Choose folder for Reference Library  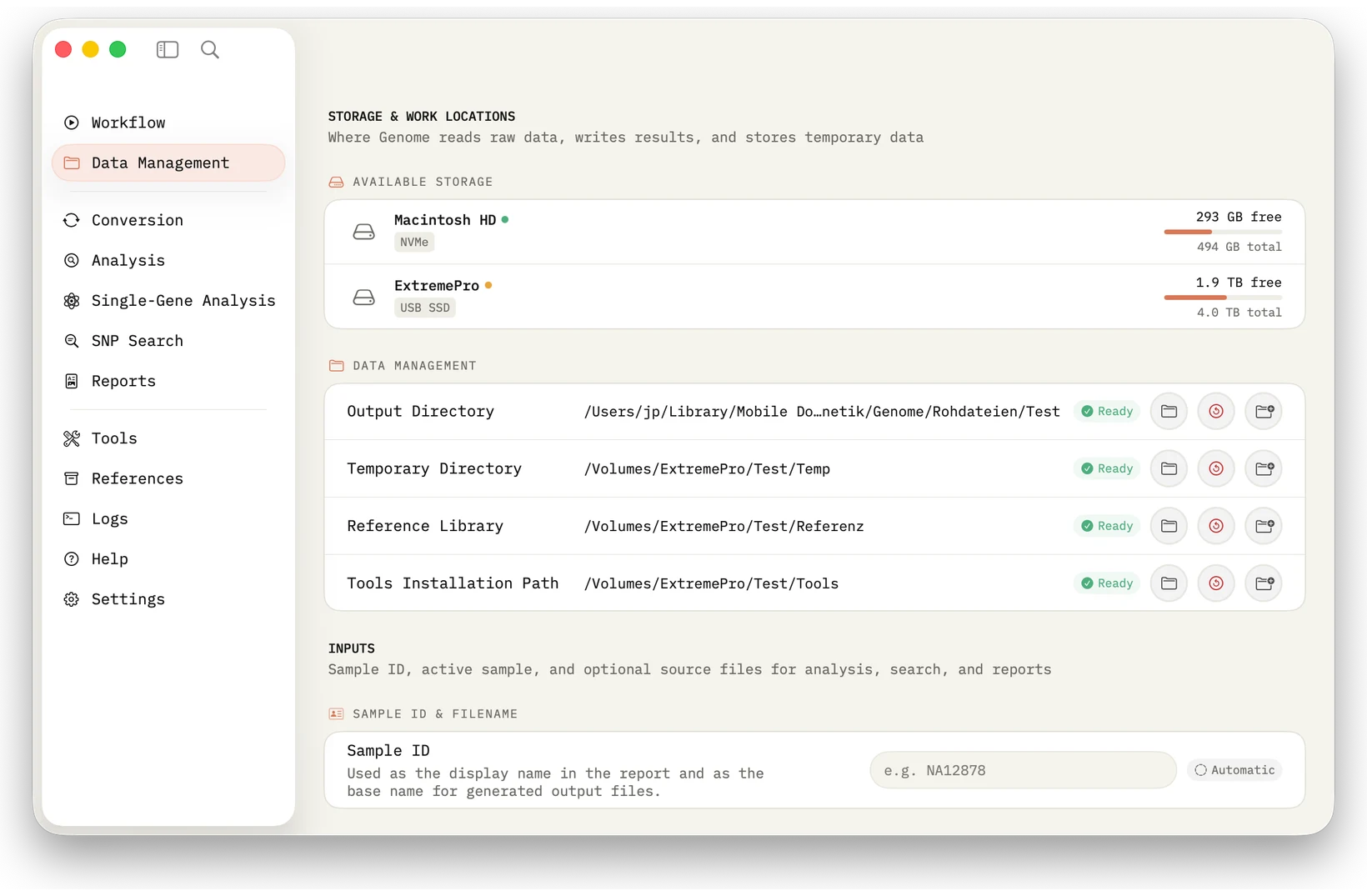coord(1169,526)
